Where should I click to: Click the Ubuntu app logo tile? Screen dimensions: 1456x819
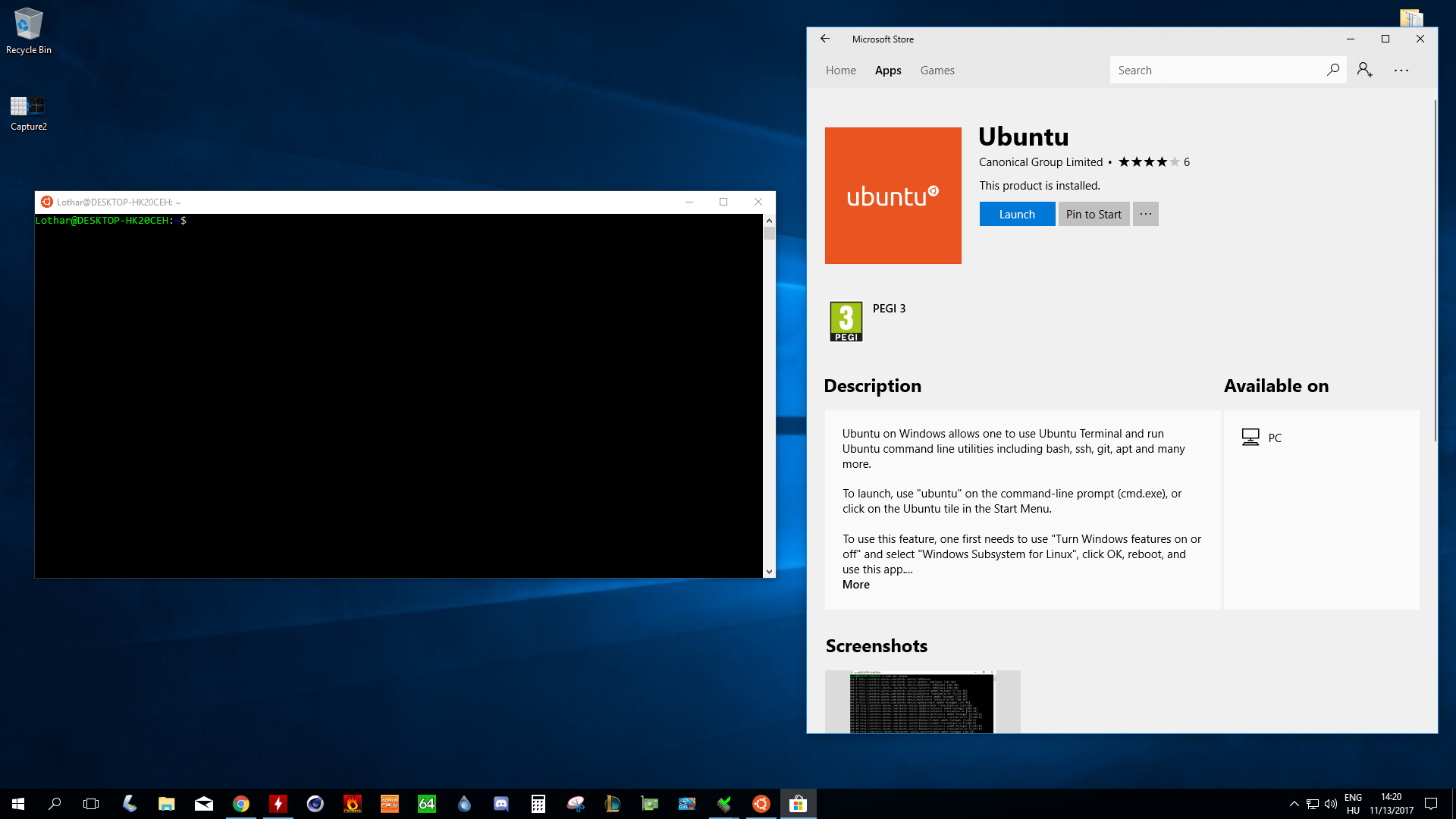click(x=893, y=196)
